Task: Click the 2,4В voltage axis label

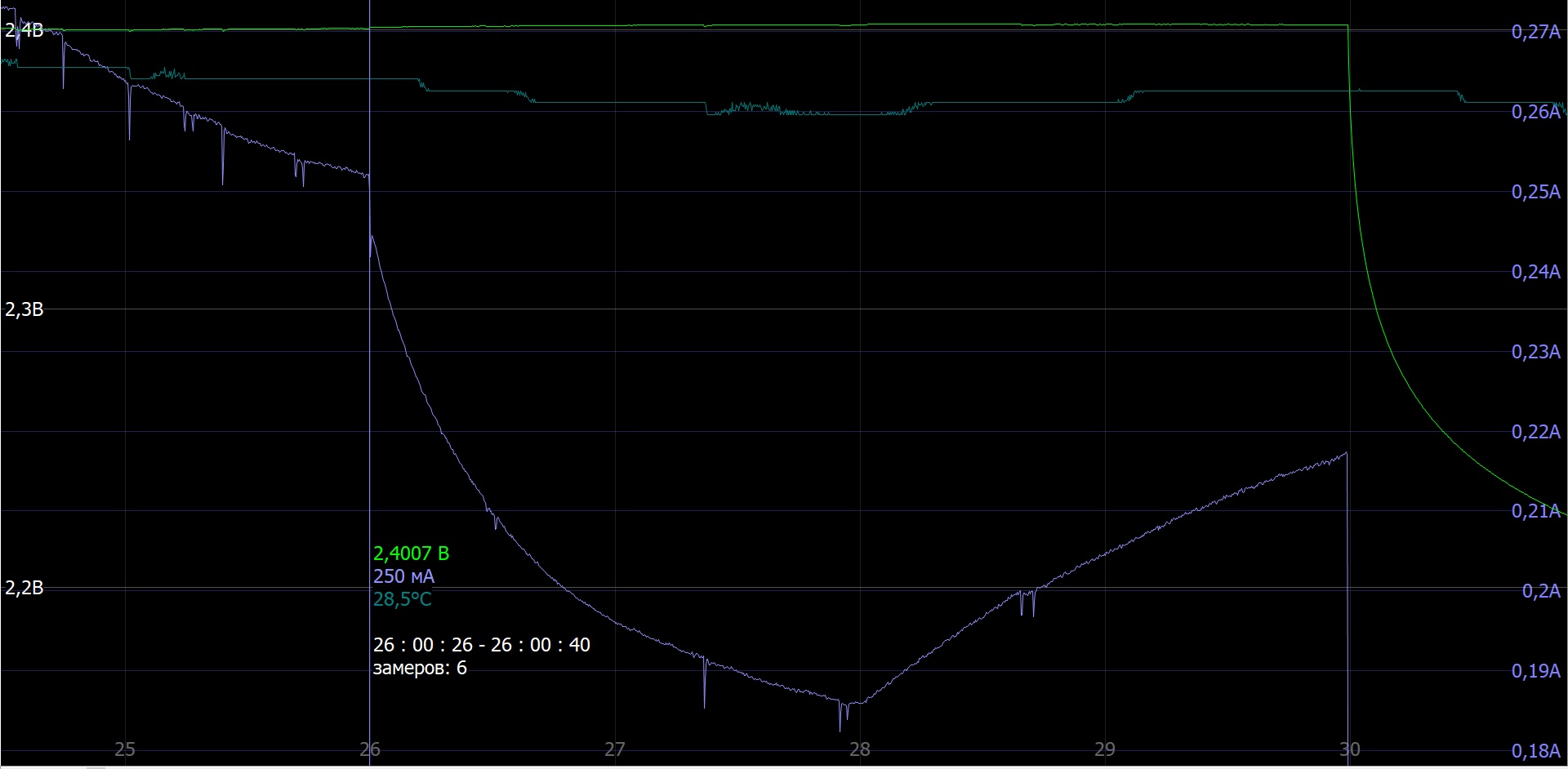Action: 24,31
